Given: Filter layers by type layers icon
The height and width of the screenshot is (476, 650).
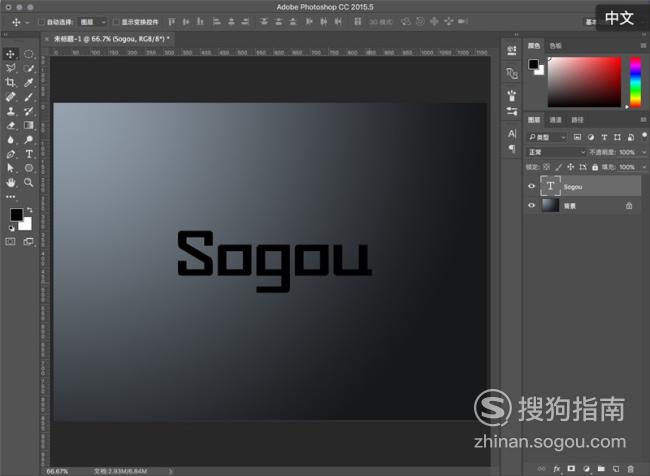Looking at the screenshot, I should click(604, 137).
